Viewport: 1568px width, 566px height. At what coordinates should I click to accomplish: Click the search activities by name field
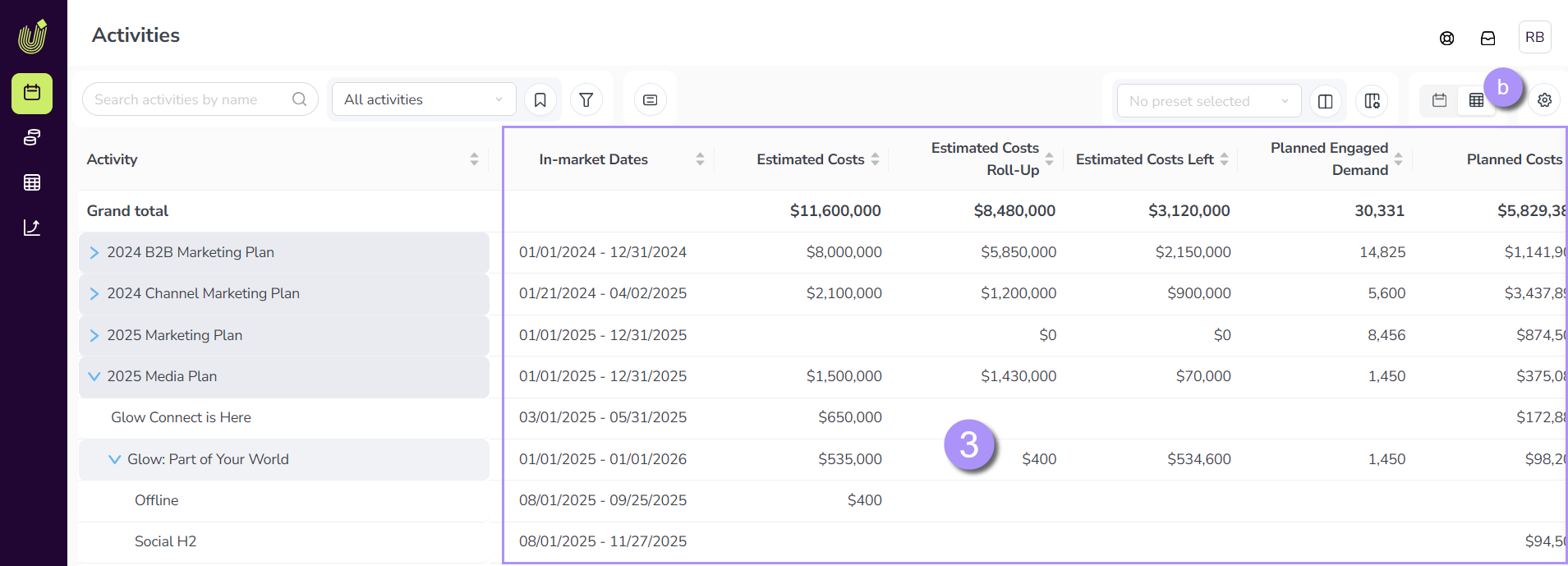(191, 99)
